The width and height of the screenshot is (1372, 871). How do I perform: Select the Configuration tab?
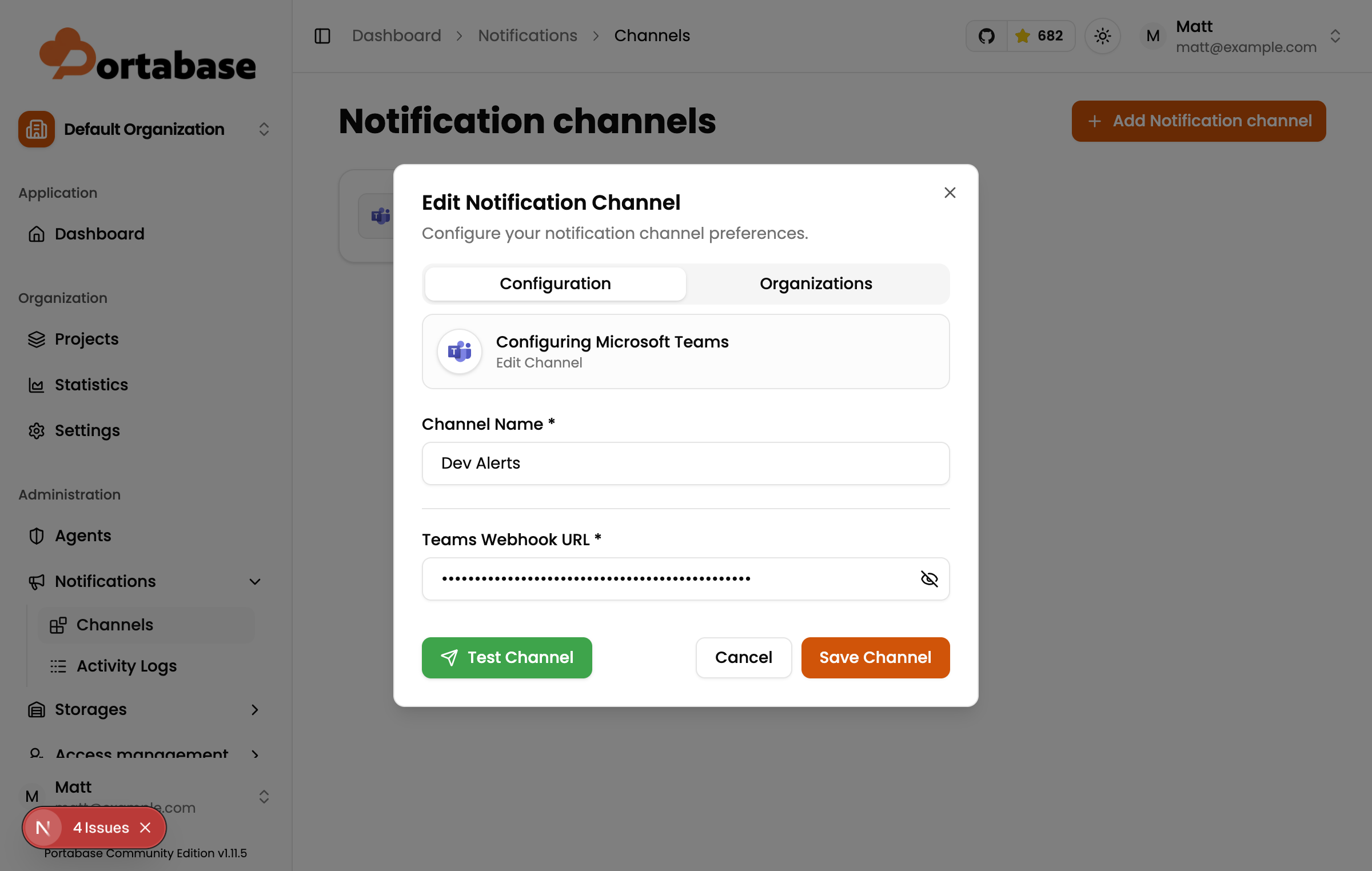[x=555, y=283]
